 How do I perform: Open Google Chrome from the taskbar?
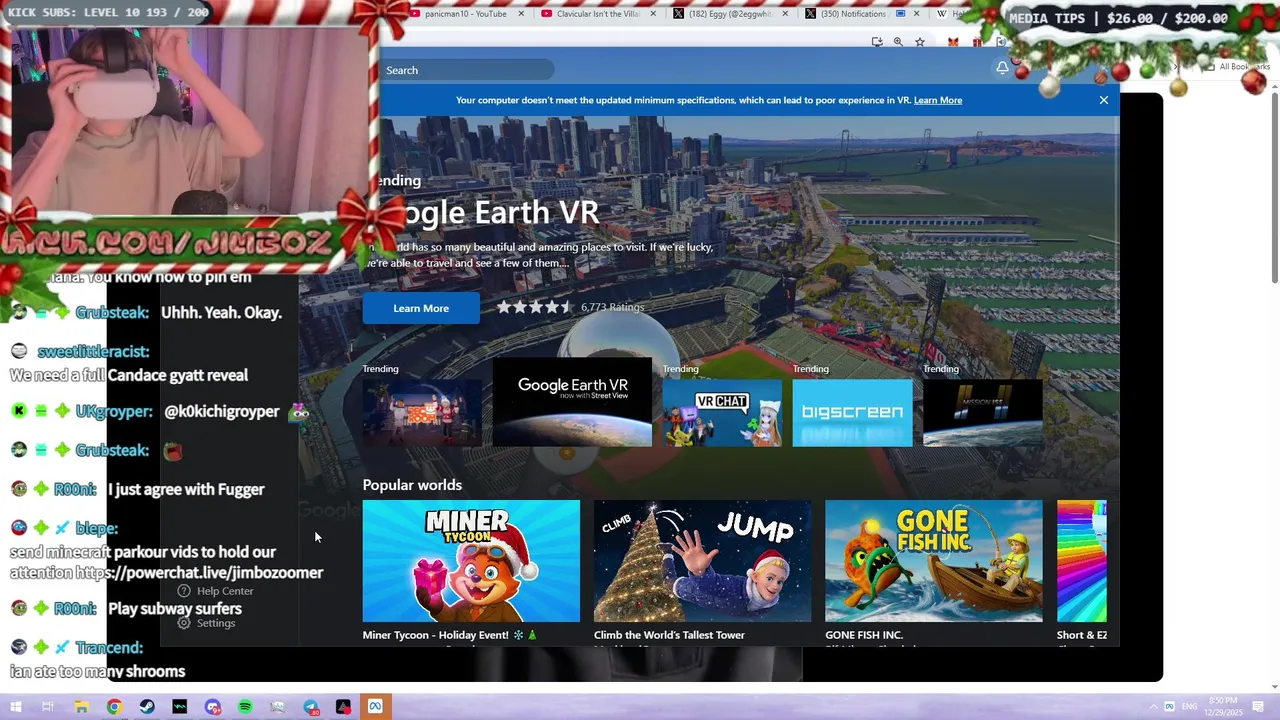[x=114, y=707]
